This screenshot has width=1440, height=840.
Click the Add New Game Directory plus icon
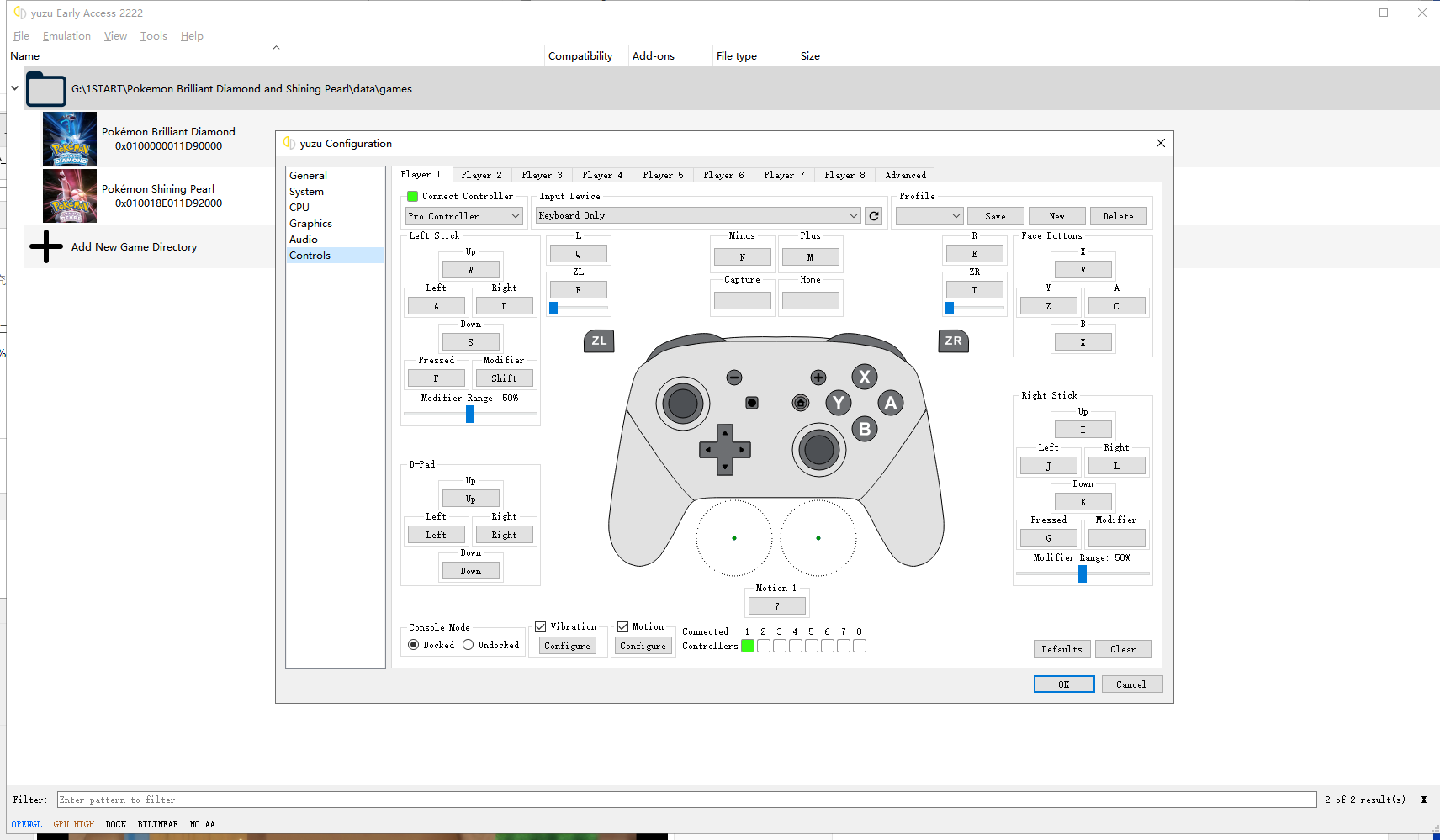tap(46, 246)
